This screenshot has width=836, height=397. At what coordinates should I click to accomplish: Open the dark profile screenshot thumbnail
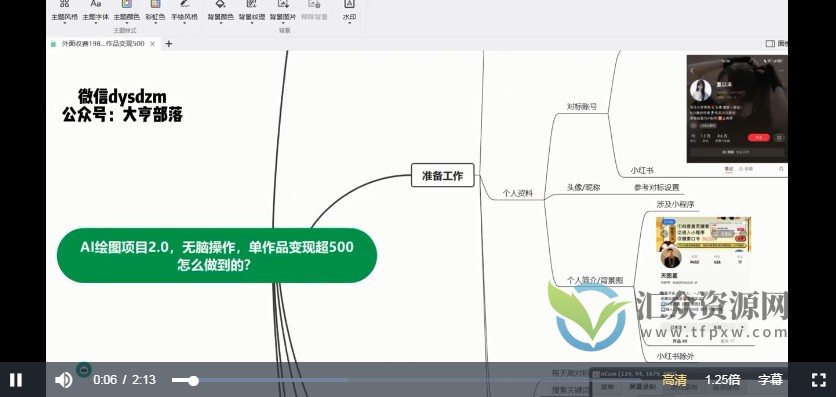pos(737,108)
